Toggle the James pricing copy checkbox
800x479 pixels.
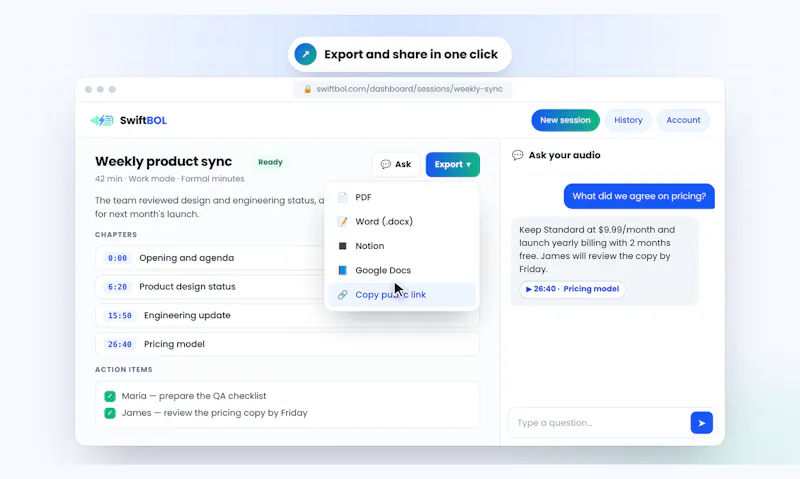110,413
